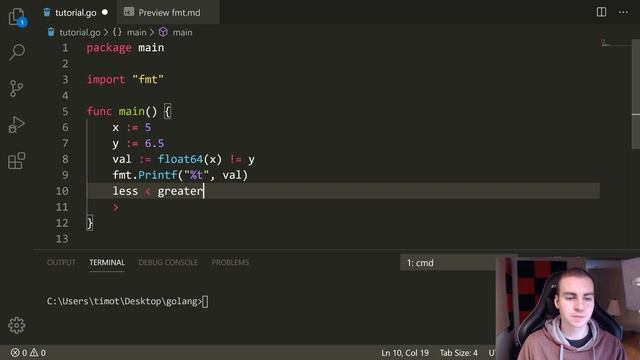Open the OUTPUT panel tab
Image resolution: width=640 pixels, height=360 pixels.
61,262
